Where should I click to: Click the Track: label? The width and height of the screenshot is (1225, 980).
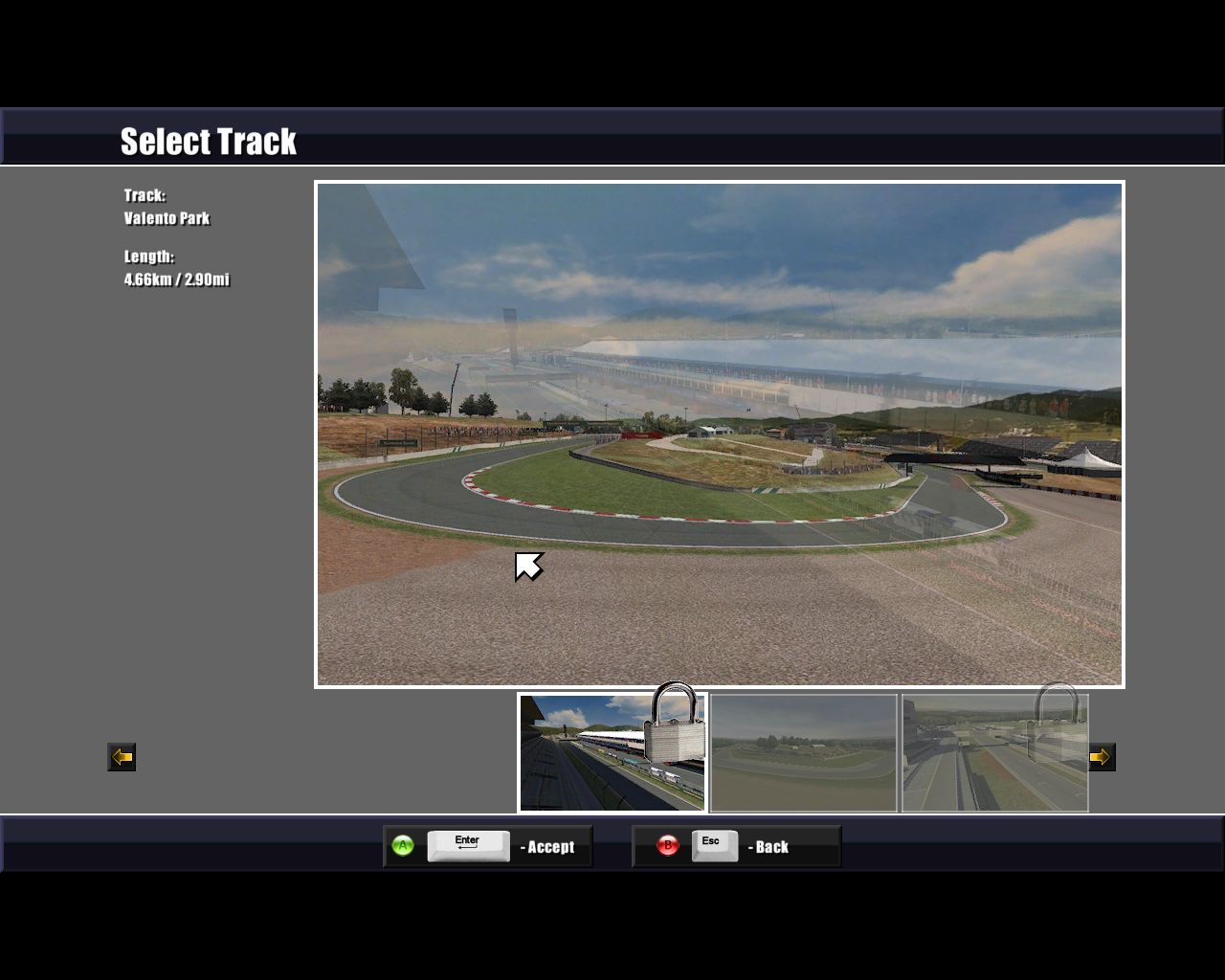point(145,195)
